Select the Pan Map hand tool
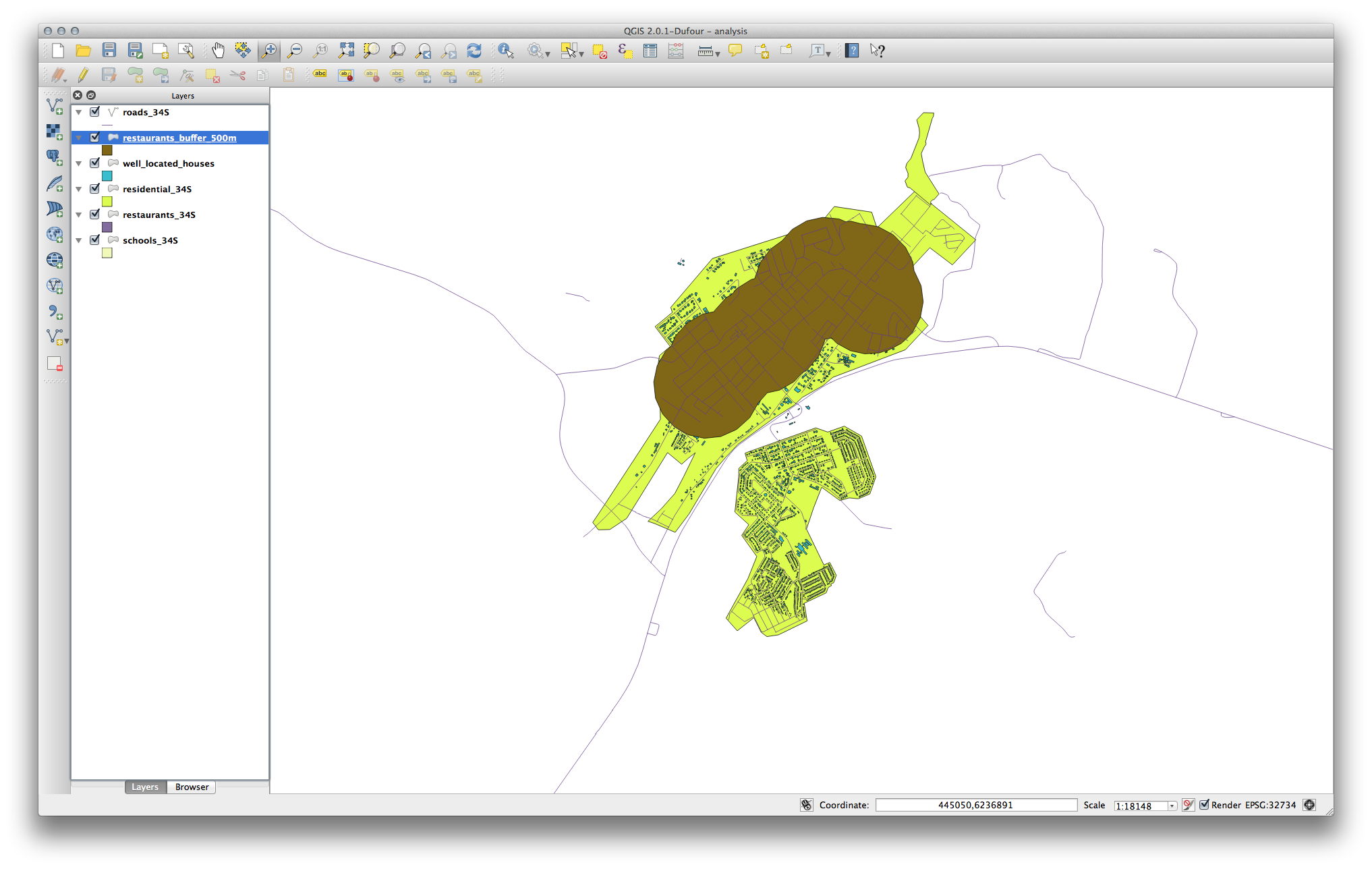Viewport: 1372px width, 869px height. click(218, 51)
